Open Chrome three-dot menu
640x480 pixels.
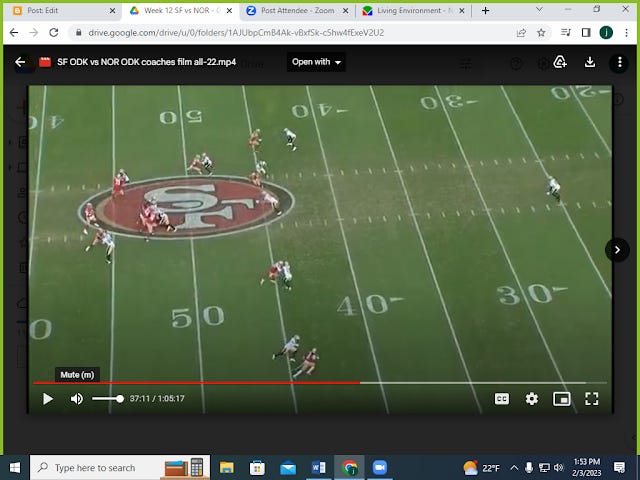pyautogui.click(x=627, y=33)
